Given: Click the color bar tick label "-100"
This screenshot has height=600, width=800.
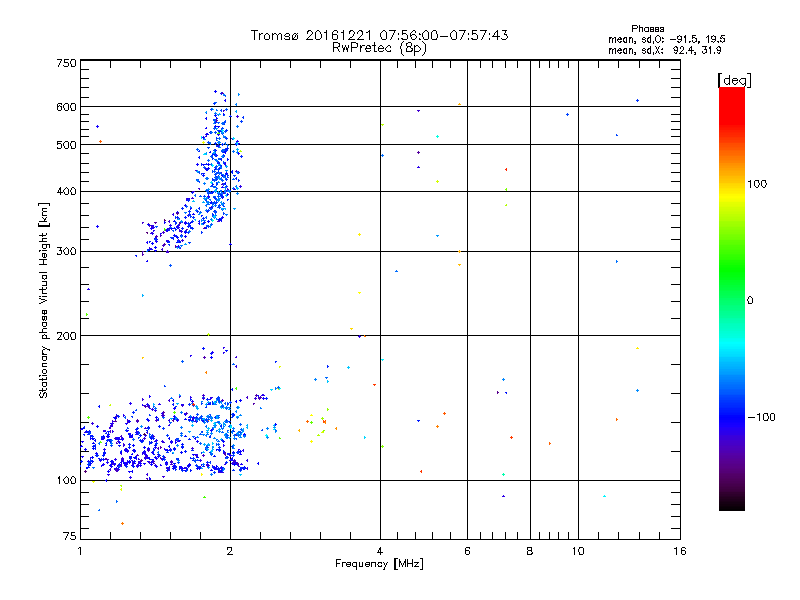Looking at the screenshot, I should click(x=761, y=417).
